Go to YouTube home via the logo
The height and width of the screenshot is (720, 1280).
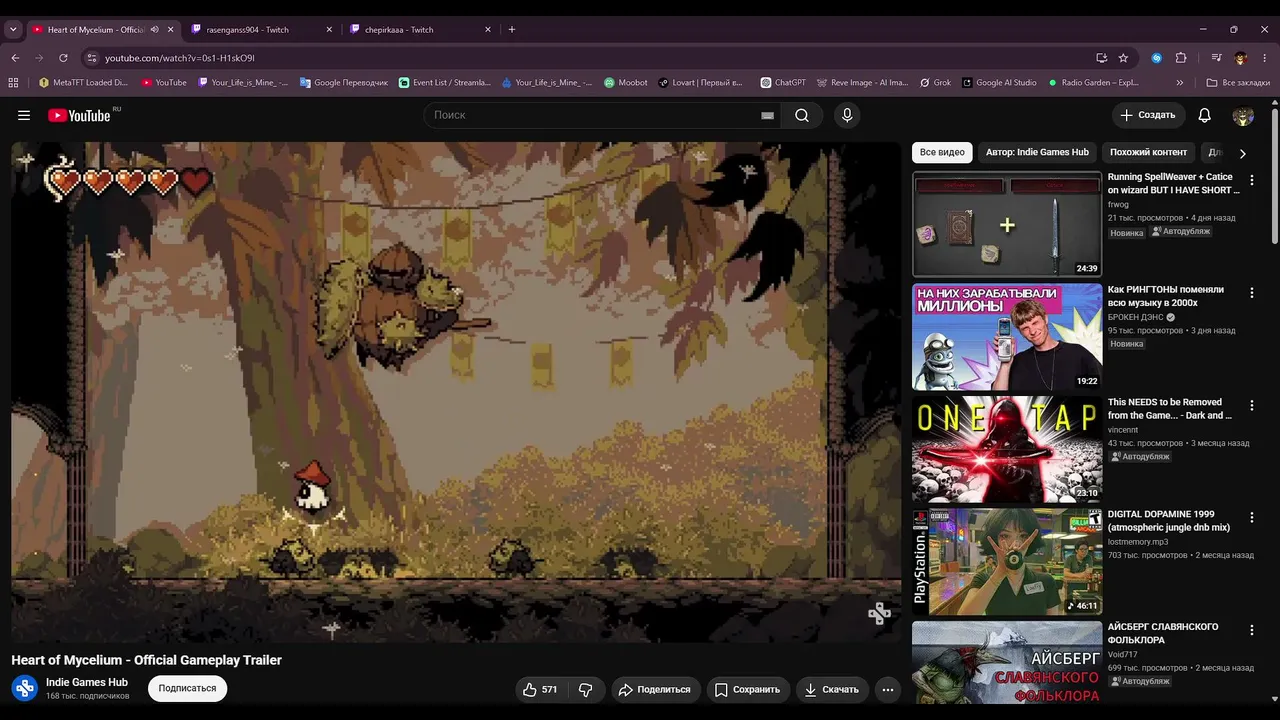(x=79, y=115)
